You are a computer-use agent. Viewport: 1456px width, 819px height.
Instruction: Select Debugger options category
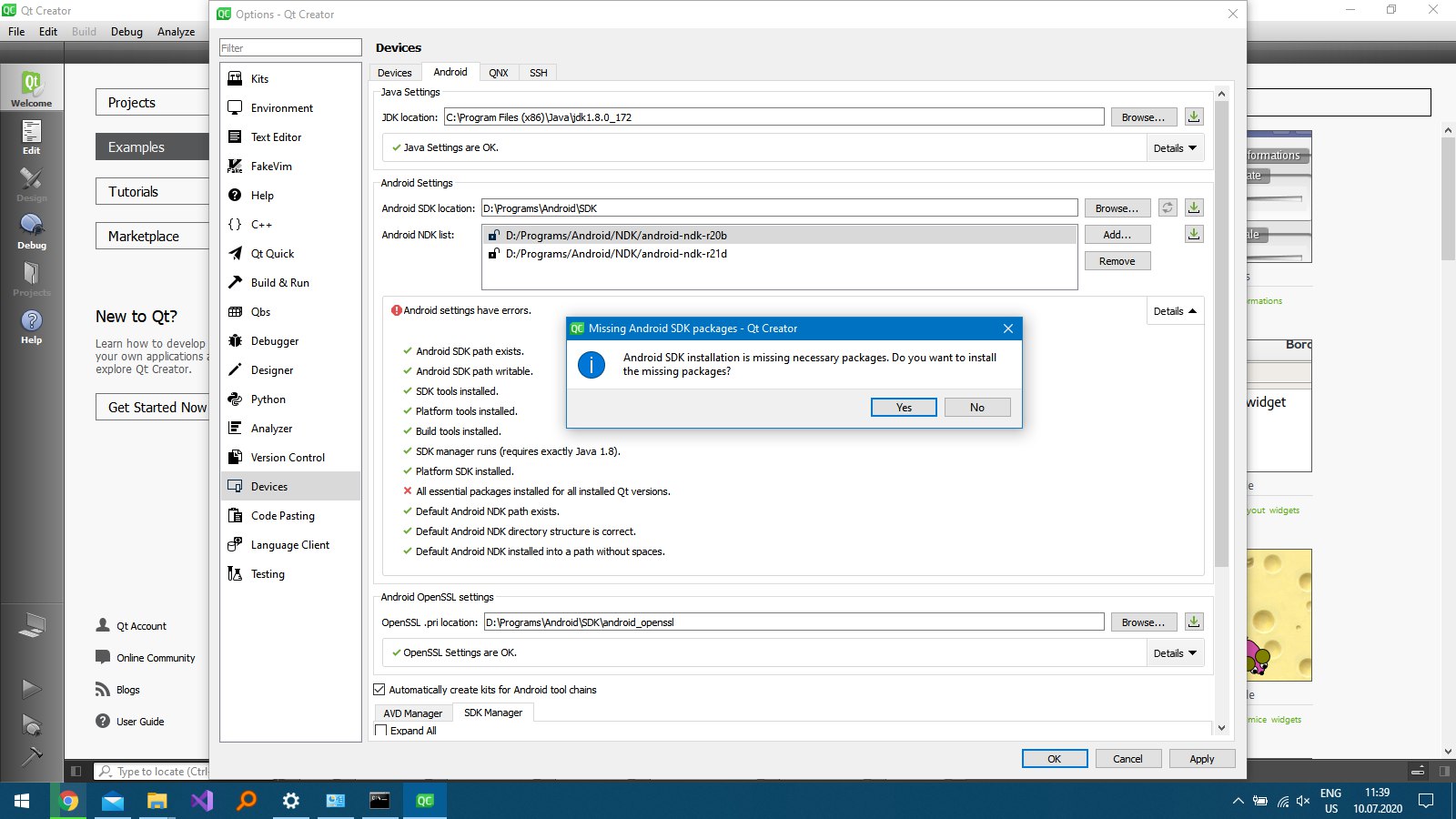[x=290, y=341]
